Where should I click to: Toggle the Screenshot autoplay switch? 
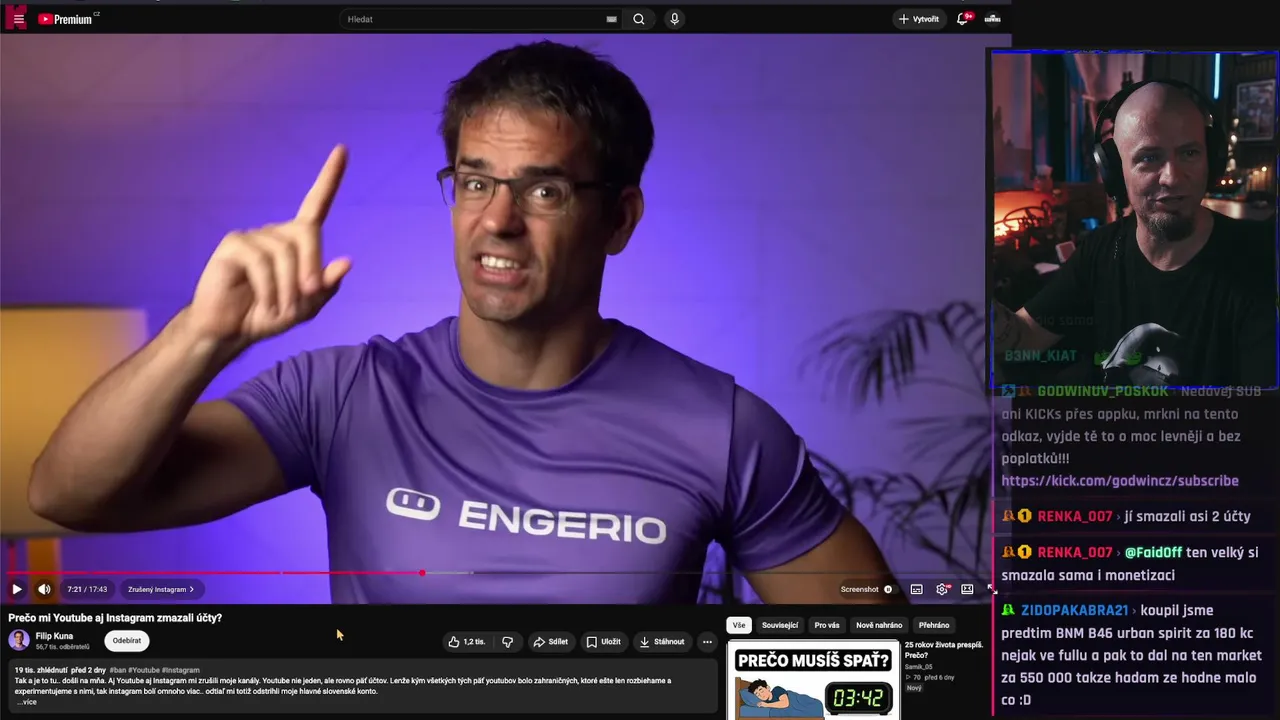point(888,589)
